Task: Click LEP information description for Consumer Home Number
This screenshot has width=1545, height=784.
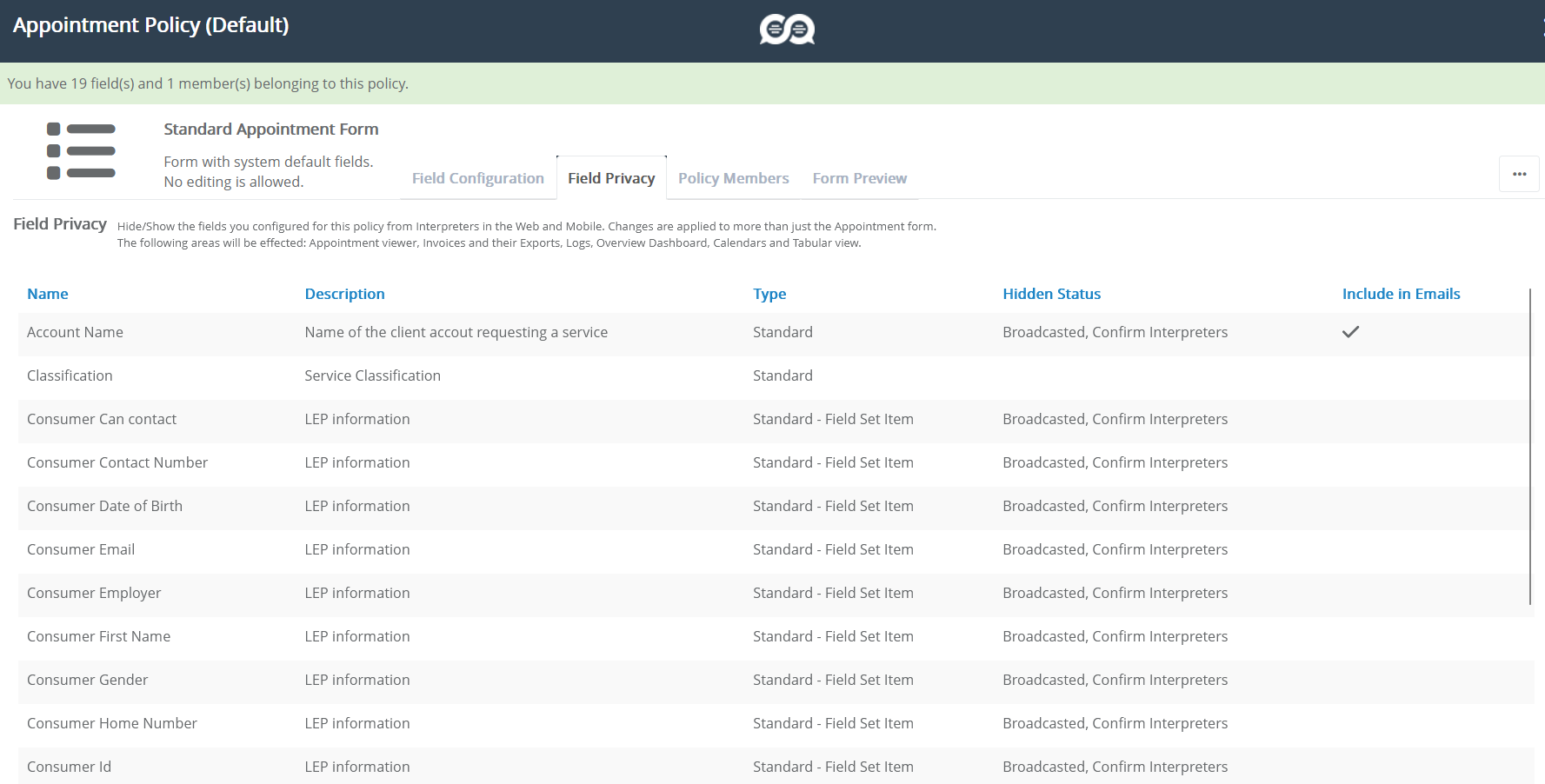Action: tap(356, 723)
